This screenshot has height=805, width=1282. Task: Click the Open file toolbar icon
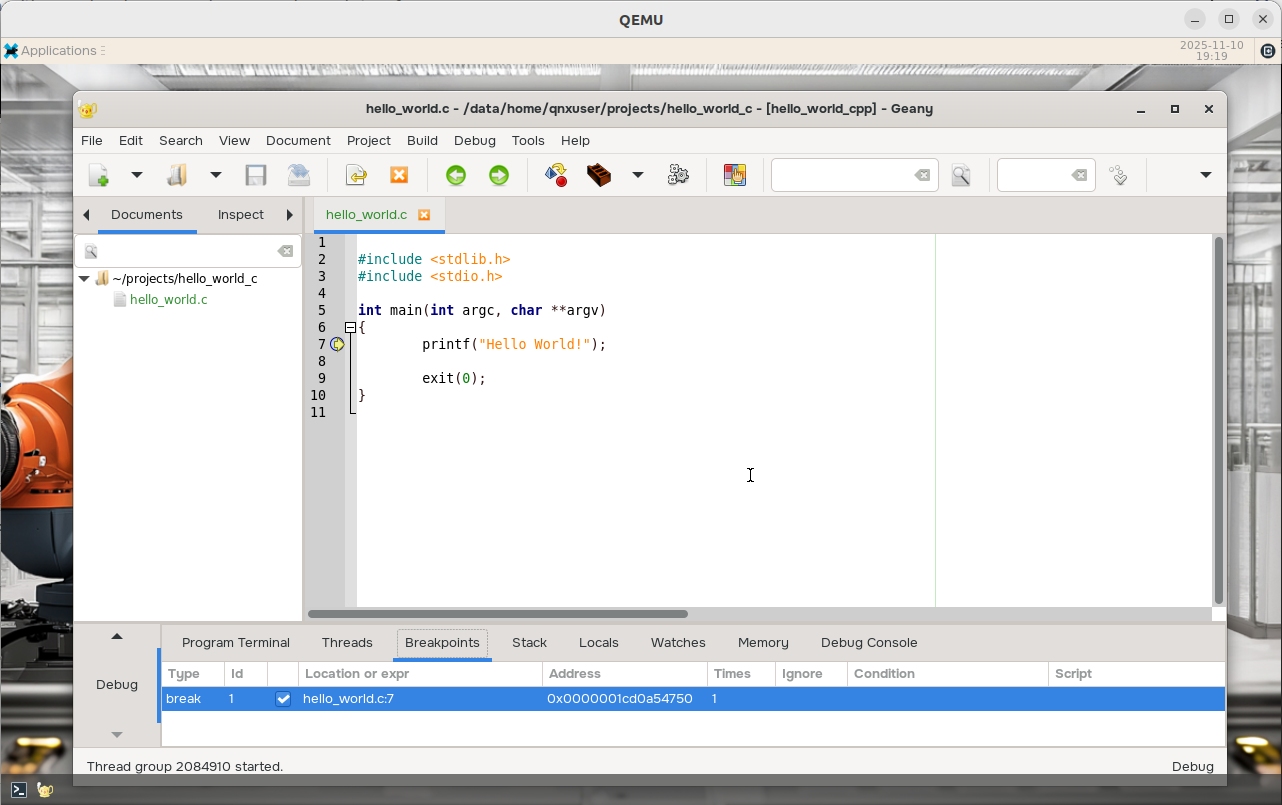pyautogui.click(x=177, y=175)
